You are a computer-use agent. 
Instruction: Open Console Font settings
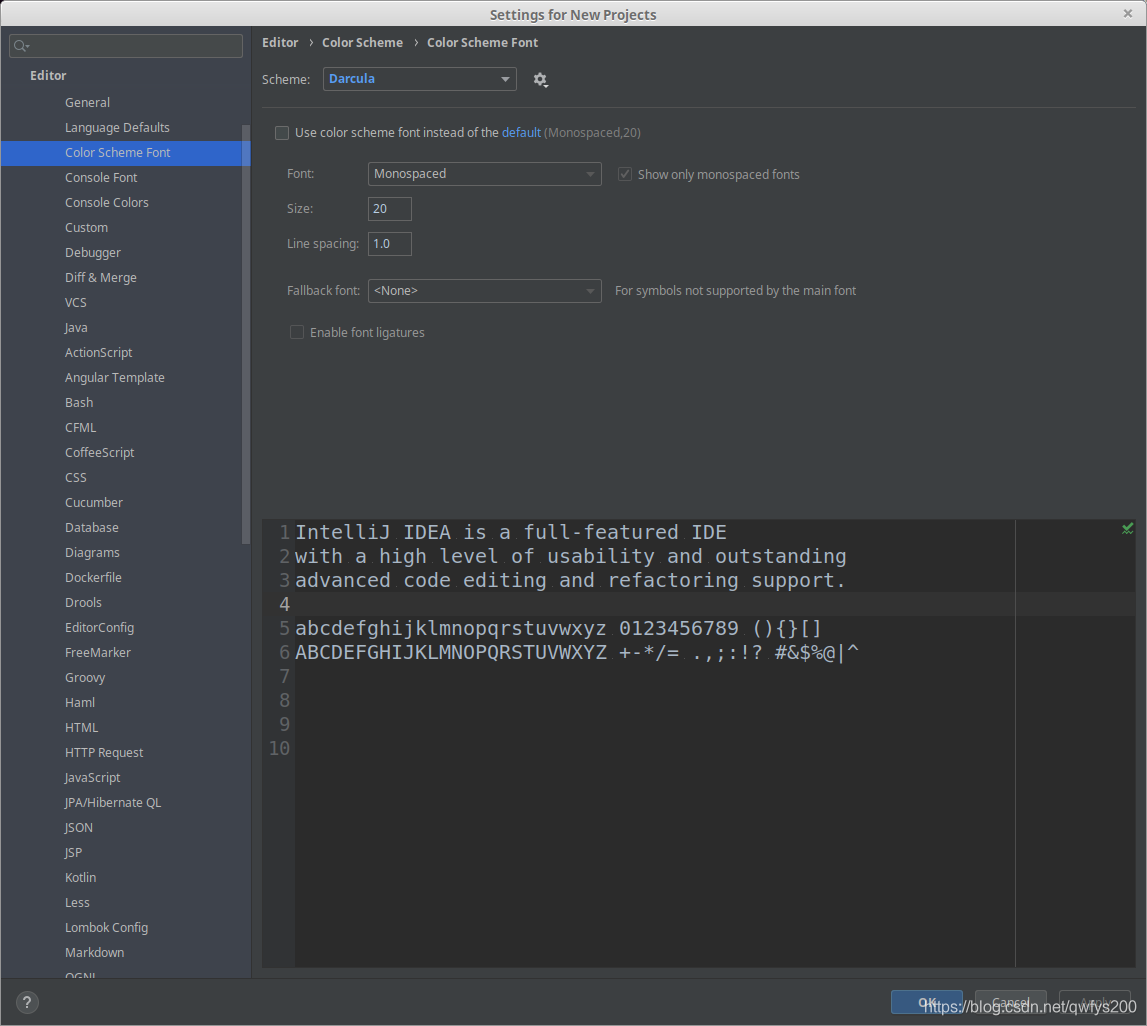tap(101, 178)
